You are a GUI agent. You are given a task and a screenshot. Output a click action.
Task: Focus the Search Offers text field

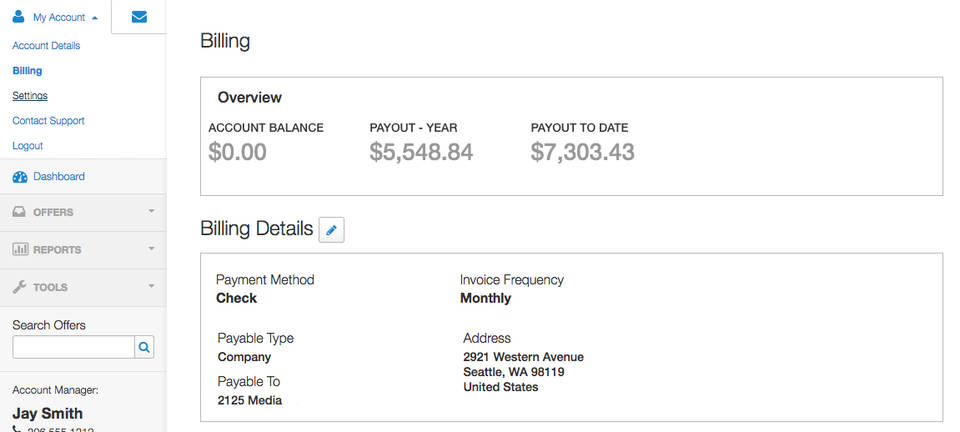pyautogui.click(x=73, y=347)
